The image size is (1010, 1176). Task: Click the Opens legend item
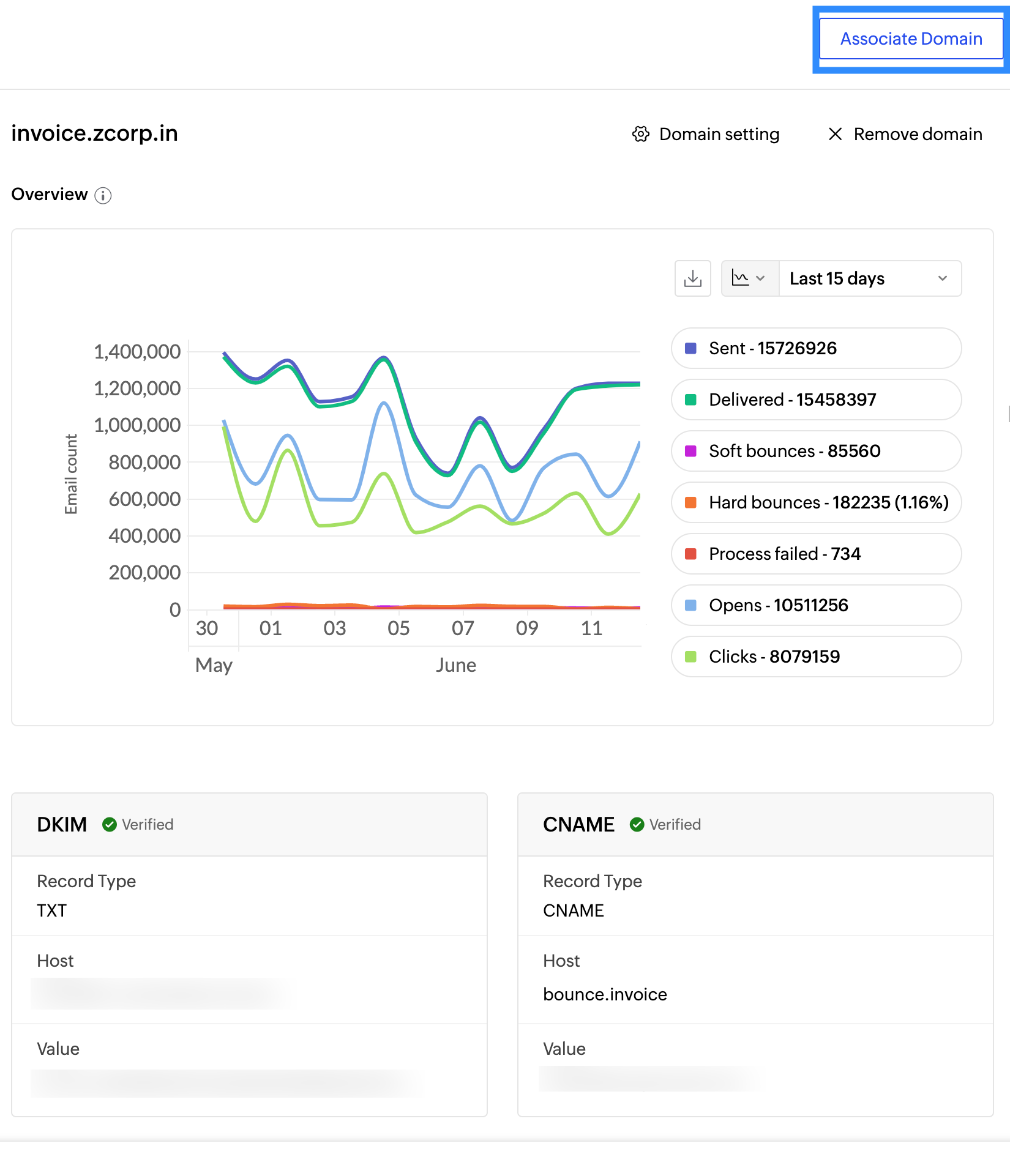coord(815,606)
